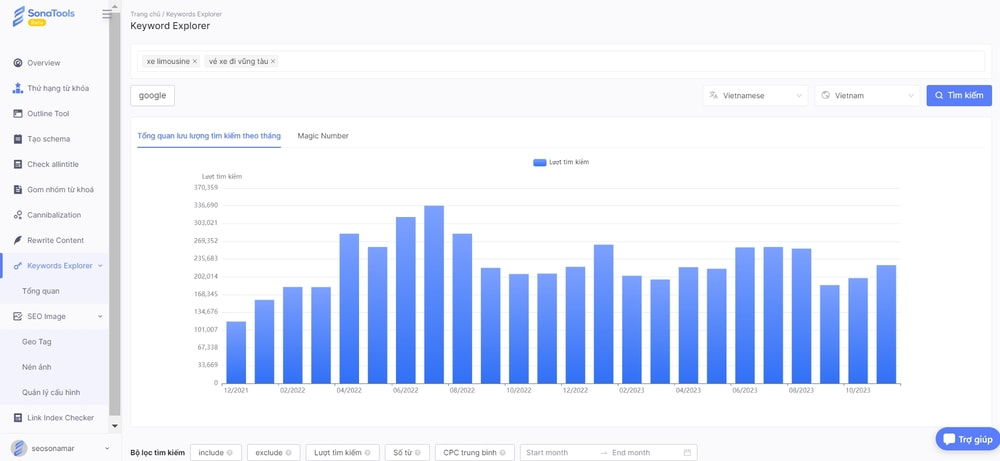Image resolution: width=1000 pixels, height=461 pixels.
Task: Click the sidebar scrollbar down arrow
Action: (115, 425)
